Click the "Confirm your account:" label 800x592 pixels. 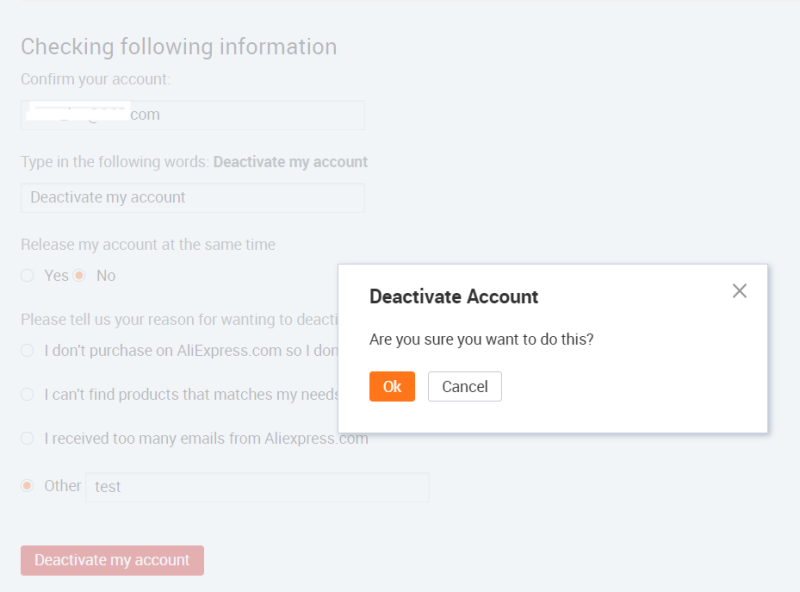[x=96, y=79]
